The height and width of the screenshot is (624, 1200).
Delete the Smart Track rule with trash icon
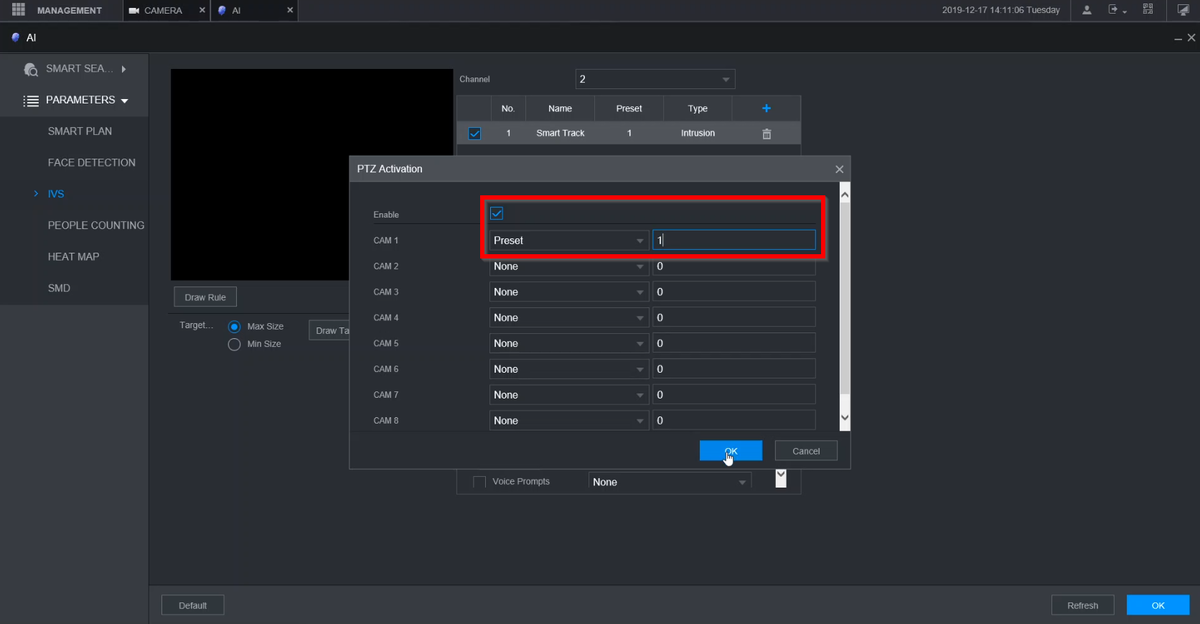coord(766,133)
